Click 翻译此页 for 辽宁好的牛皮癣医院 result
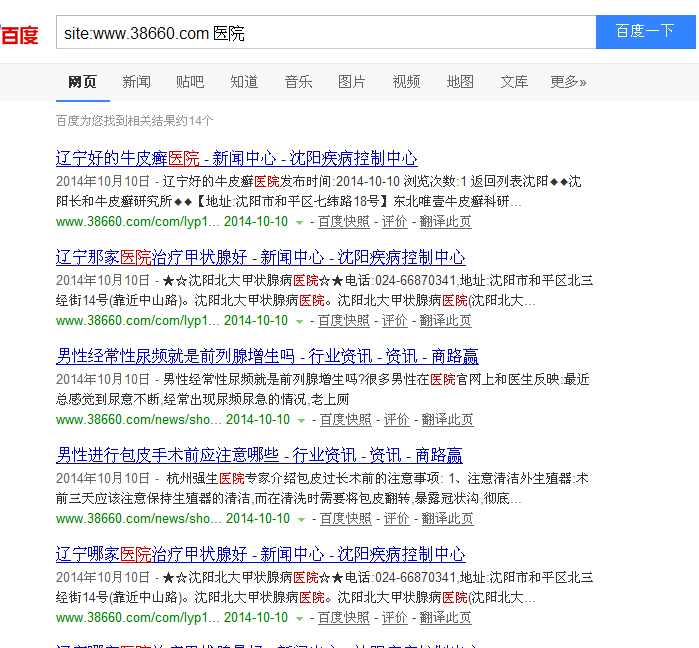The height and width of the screenshot is (648, 699). click(x=445, y=221)
